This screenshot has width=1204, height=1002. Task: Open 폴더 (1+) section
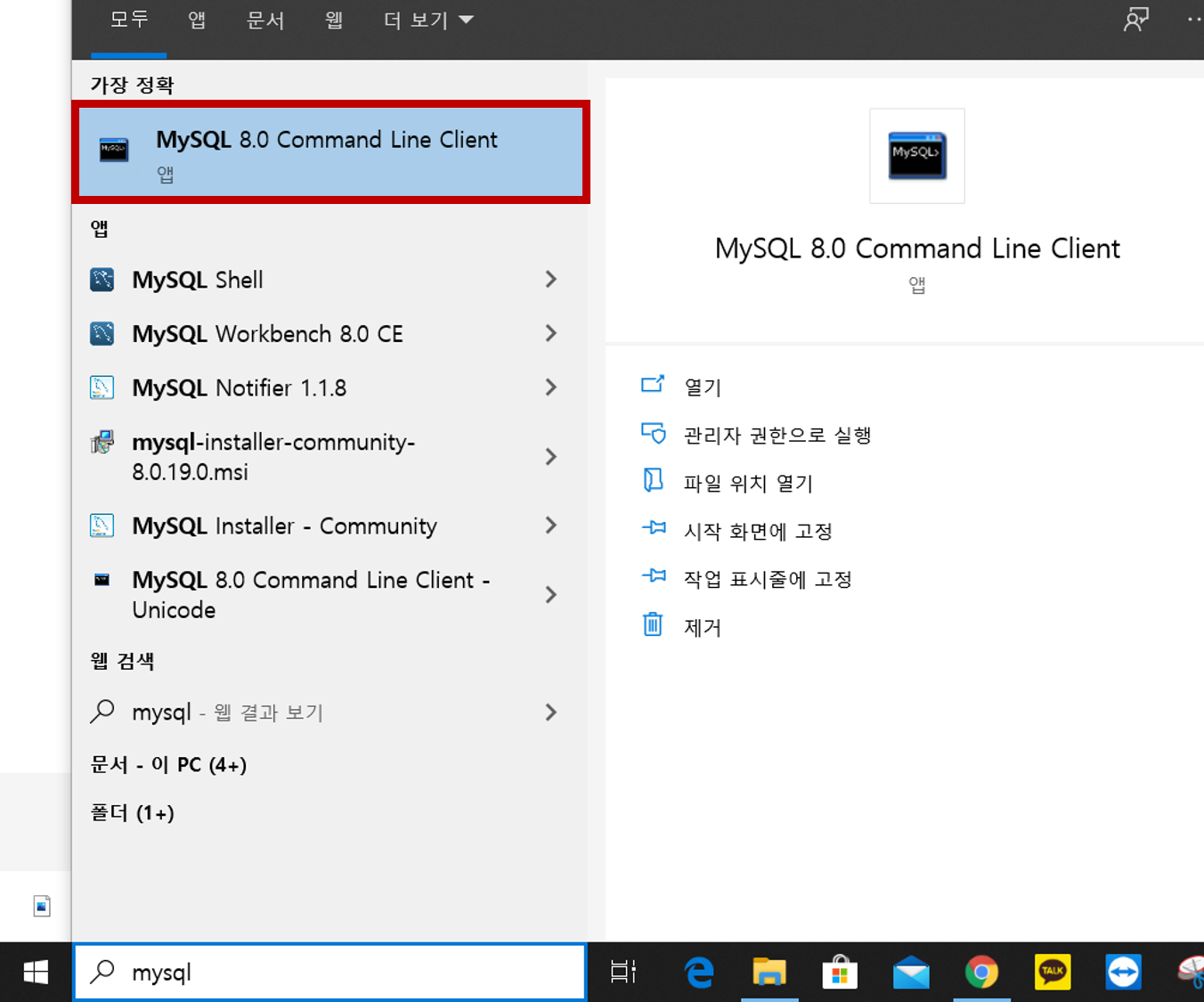(x=132, y=813)
